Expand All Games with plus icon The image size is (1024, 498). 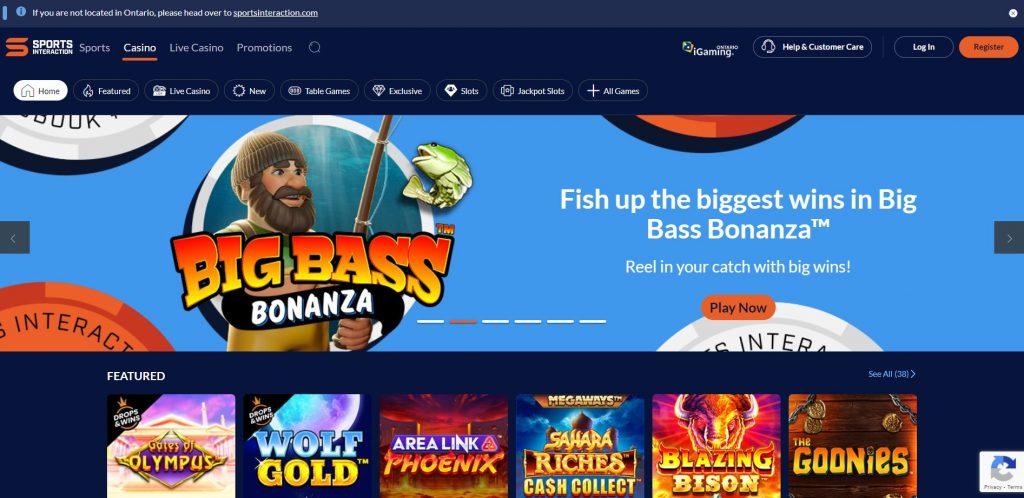[x=613, y=91]
